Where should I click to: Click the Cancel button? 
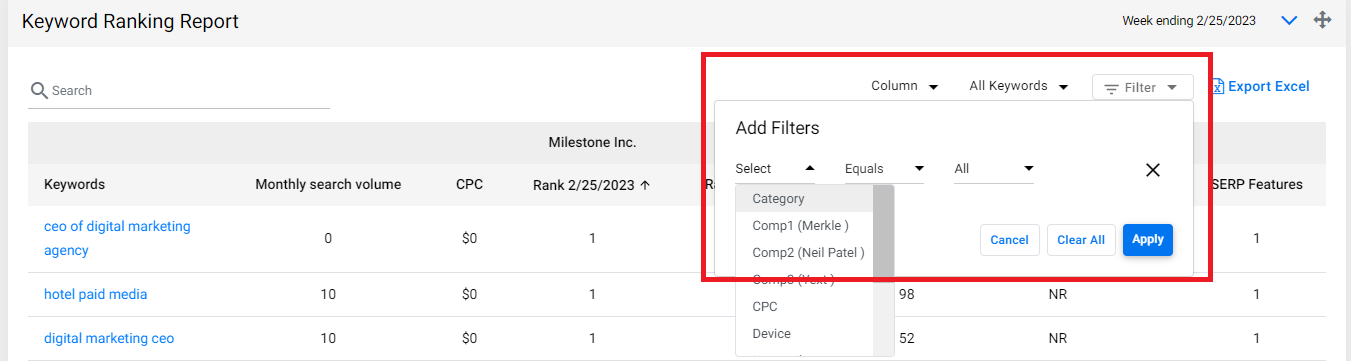1009,240
